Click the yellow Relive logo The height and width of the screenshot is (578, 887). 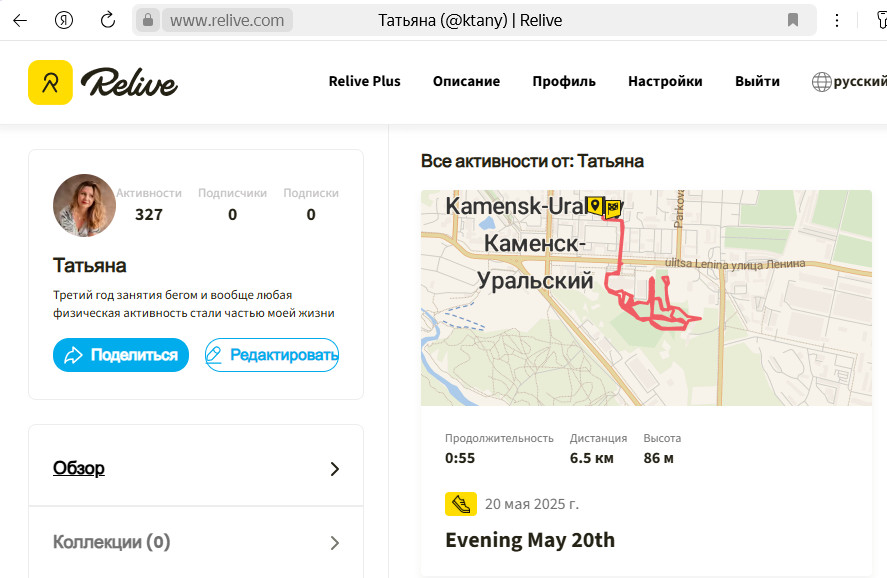pos(50,83)
